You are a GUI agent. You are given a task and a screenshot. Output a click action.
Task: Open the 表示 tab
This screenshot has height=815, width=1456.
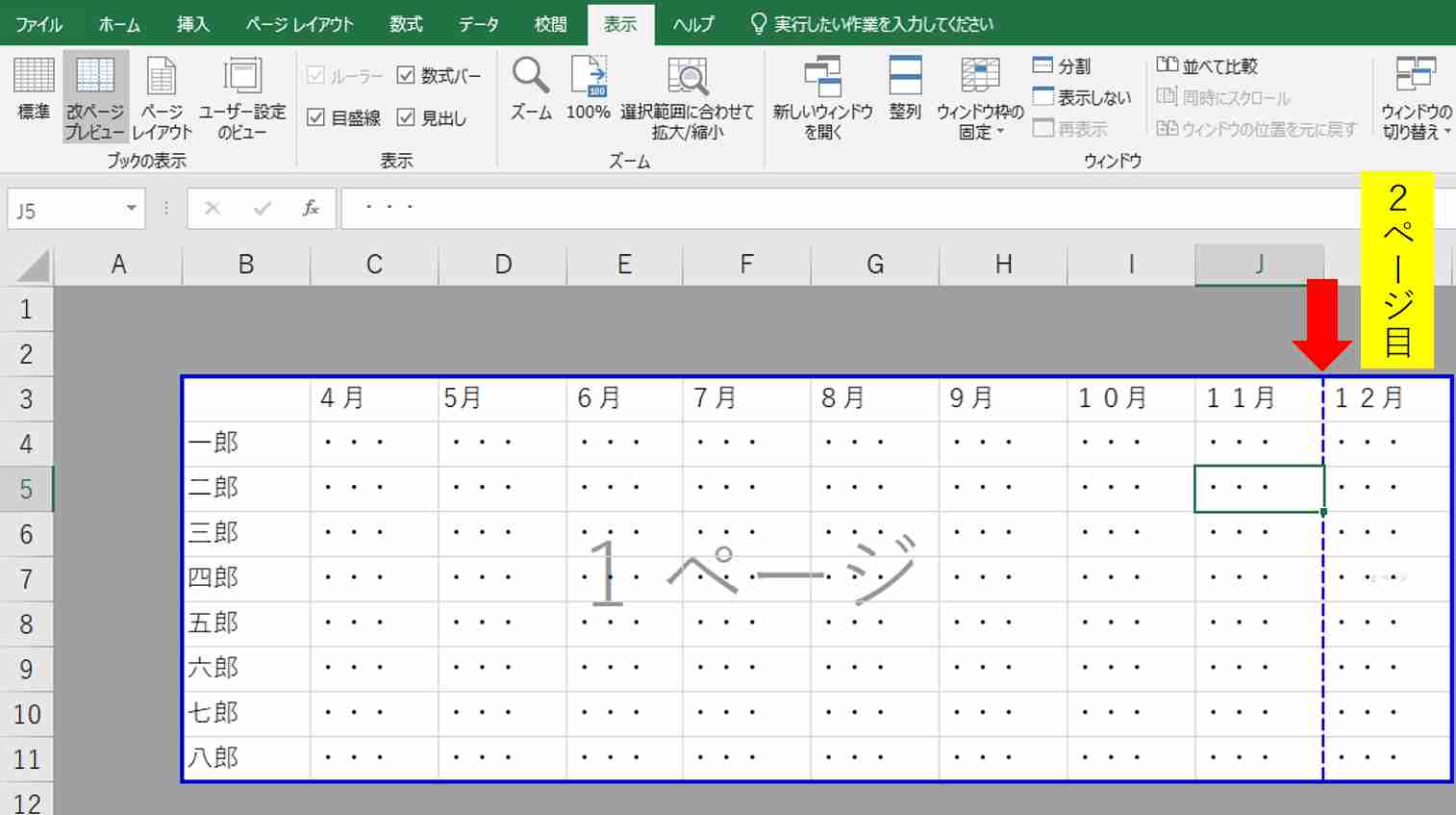620,24
